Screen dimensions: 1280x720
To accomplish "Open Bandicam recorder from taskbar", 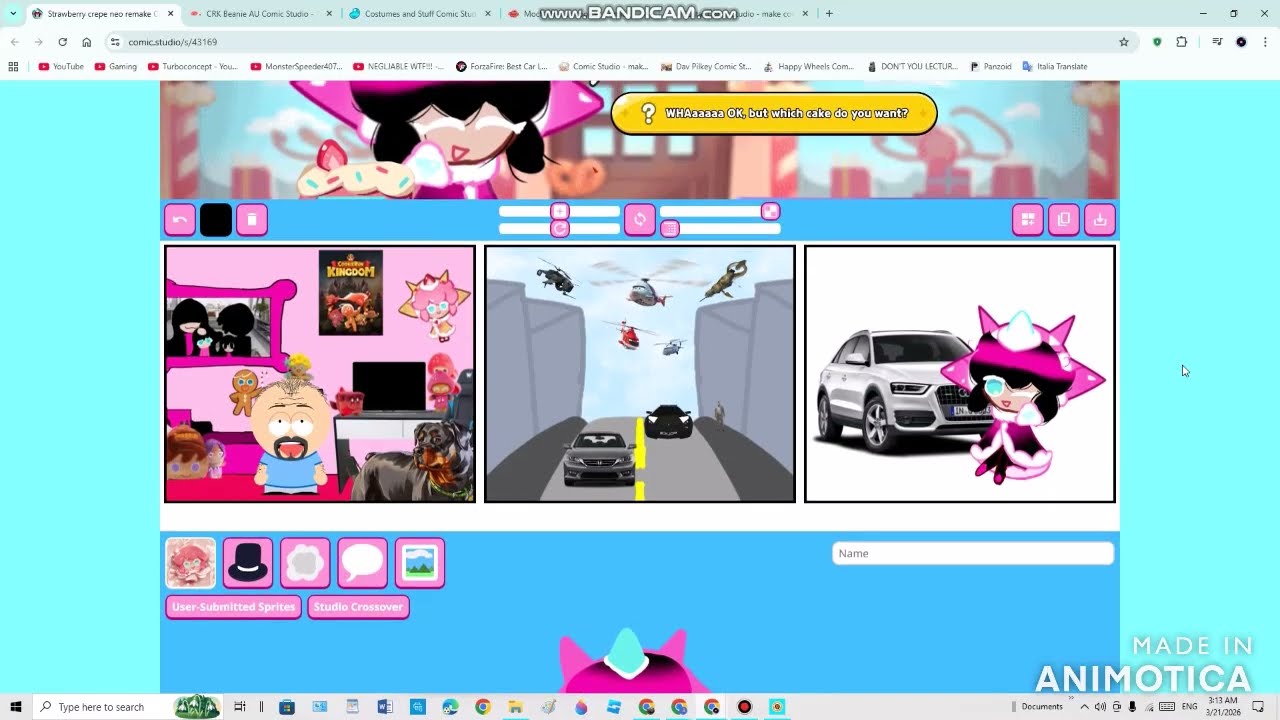I will coord(745,707).
